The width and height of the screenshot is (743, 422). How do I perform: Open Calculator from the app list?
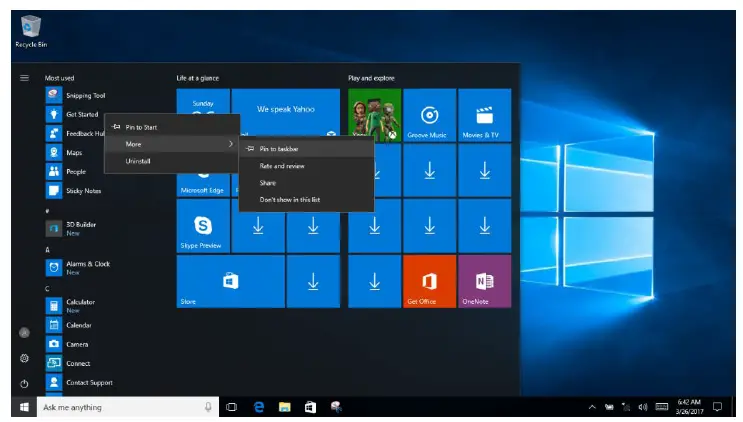pyautogui.click(x=80, y=302)
